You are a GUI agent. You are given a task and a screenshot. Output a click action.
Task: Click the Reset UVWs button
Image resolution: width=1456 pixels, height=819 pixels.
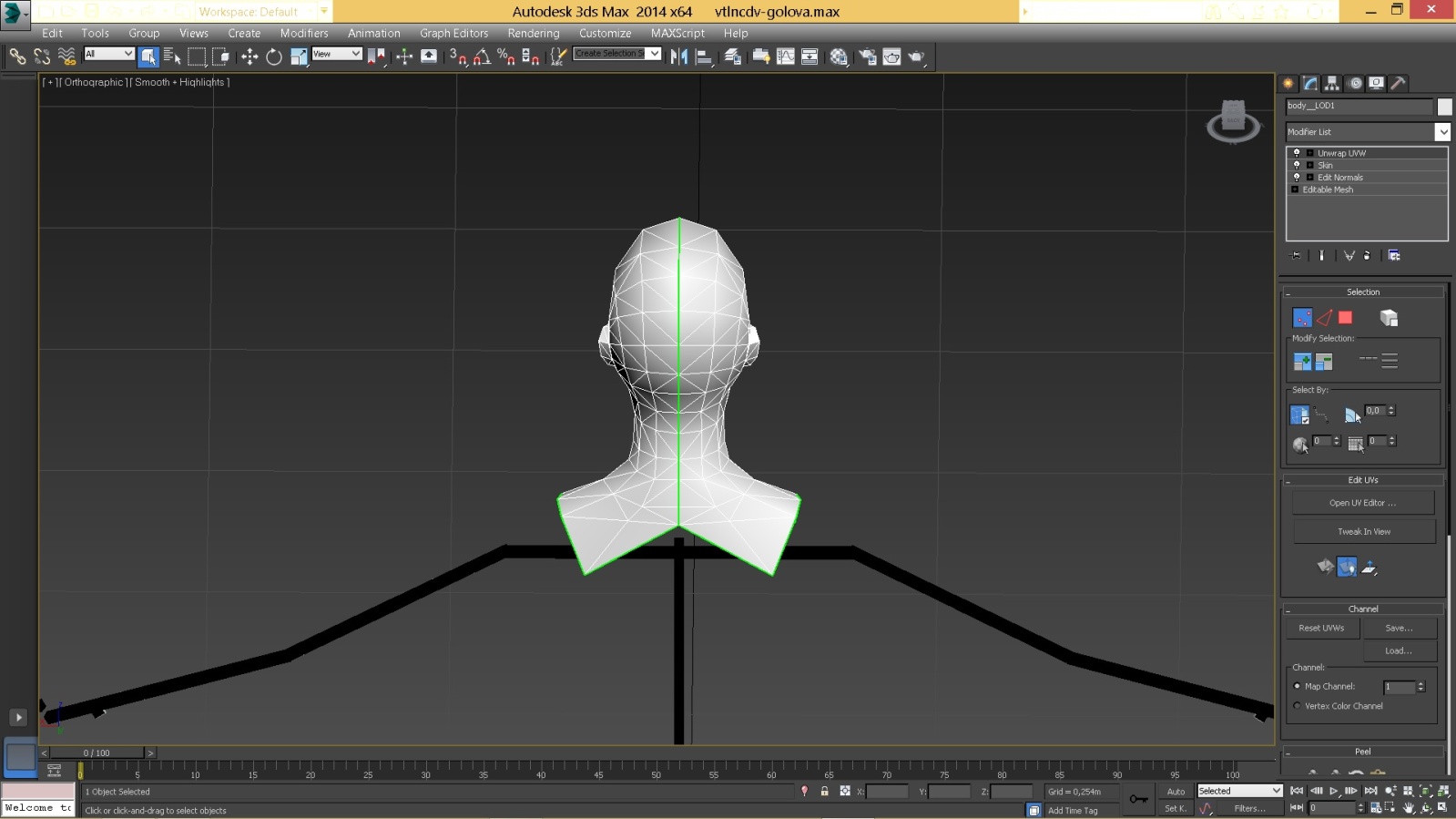tap(1321, 629)
